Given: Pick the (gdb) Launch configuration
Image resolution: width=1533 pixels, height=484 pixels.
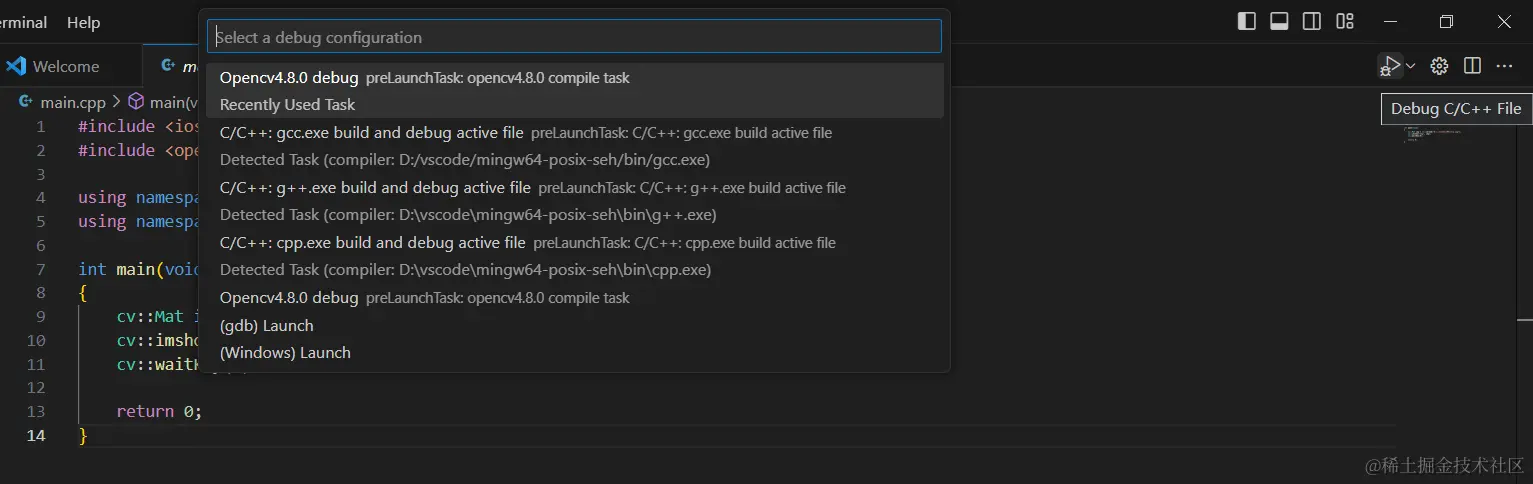Looking at the screenshot, I should click(x=575, y=325).
